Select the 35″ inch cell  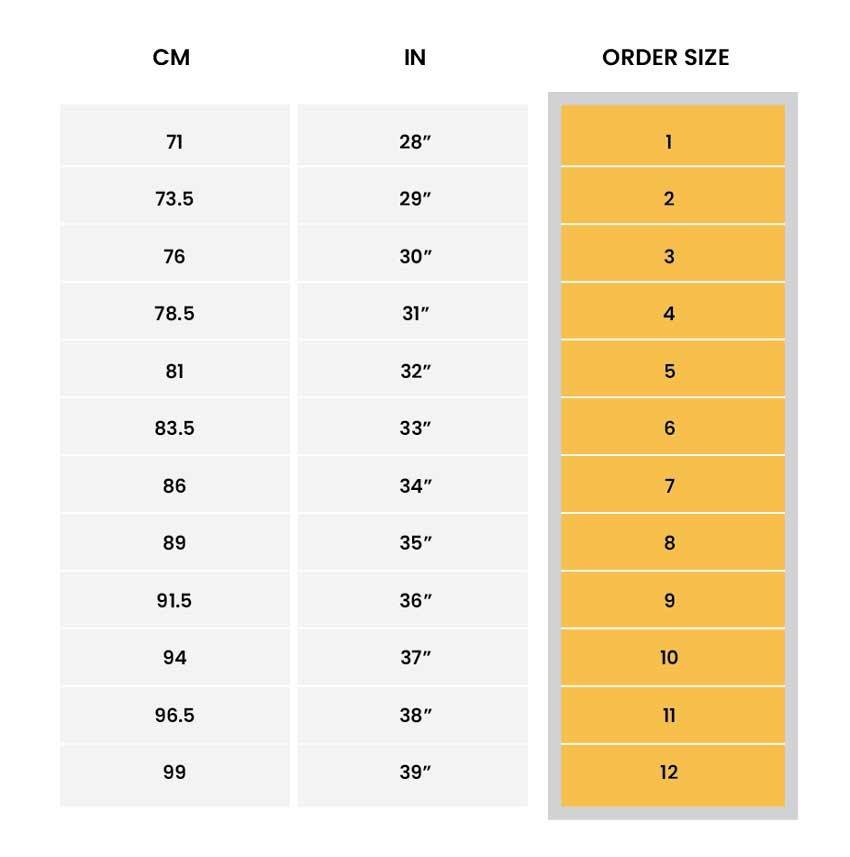[414, 543]
